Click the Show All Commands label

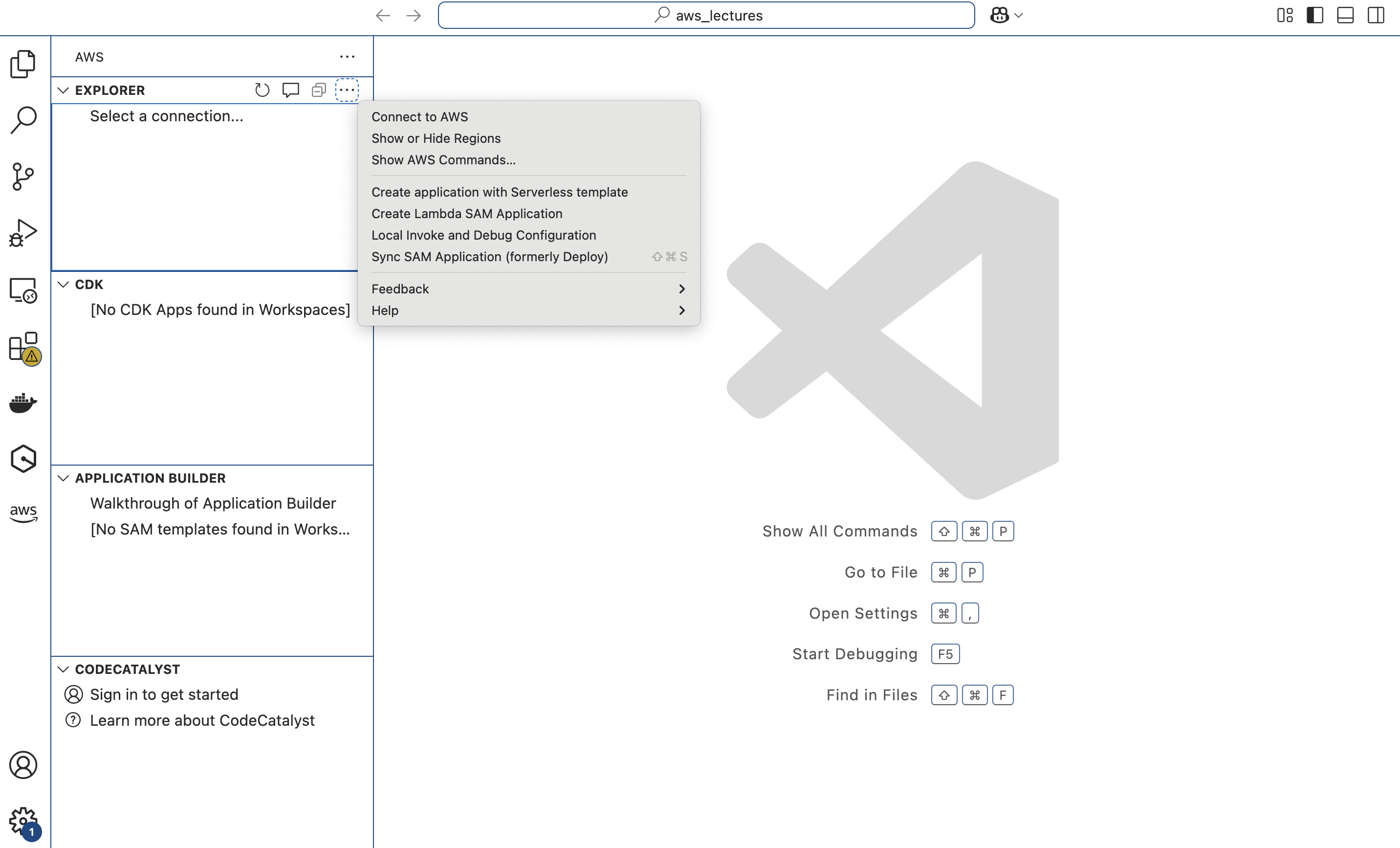(840, 531)
